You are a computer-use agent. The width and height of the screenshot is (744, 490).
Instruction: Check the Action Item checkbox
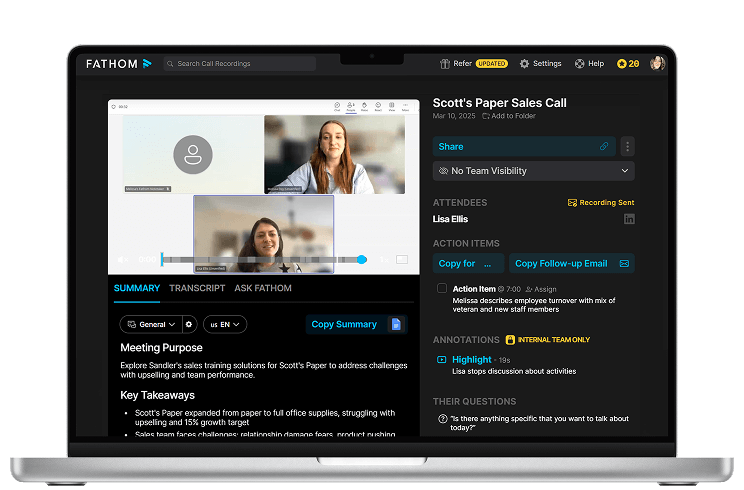(x=442, y=289)
